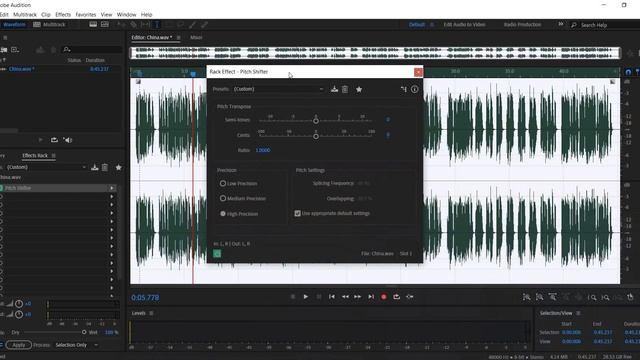Toggle spectral frequency display icon

[93, 24]
